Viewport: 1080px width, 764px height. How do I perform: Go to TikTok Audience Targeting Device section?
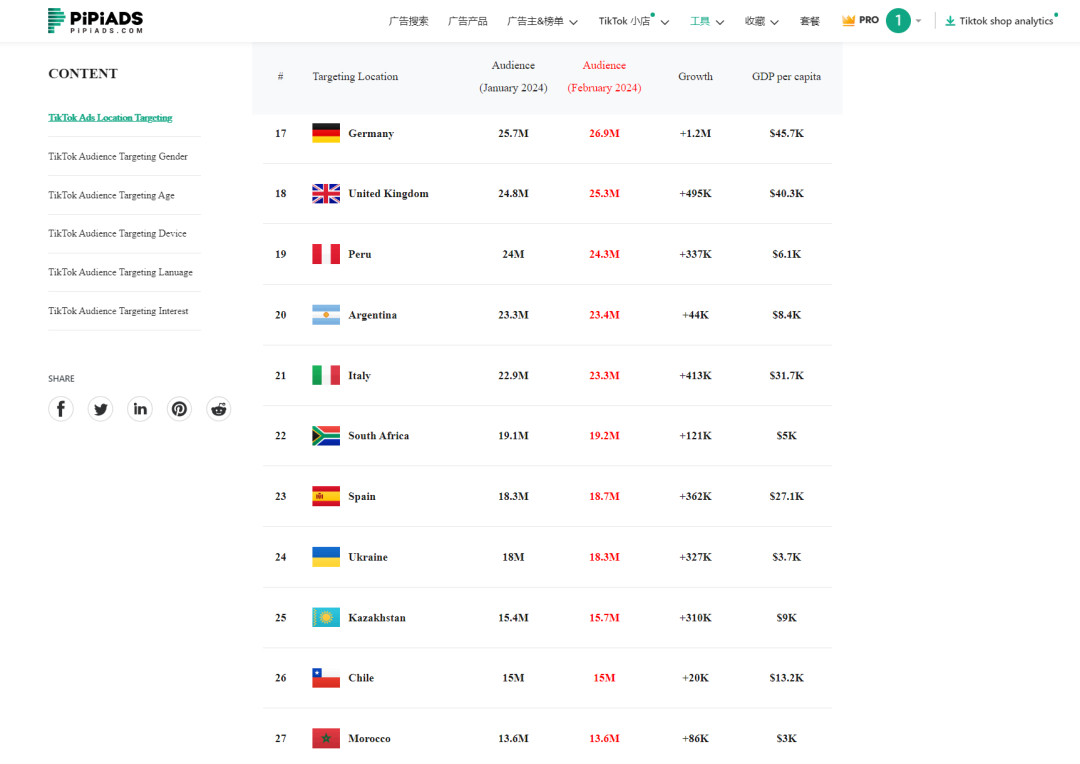coord(117,234)
